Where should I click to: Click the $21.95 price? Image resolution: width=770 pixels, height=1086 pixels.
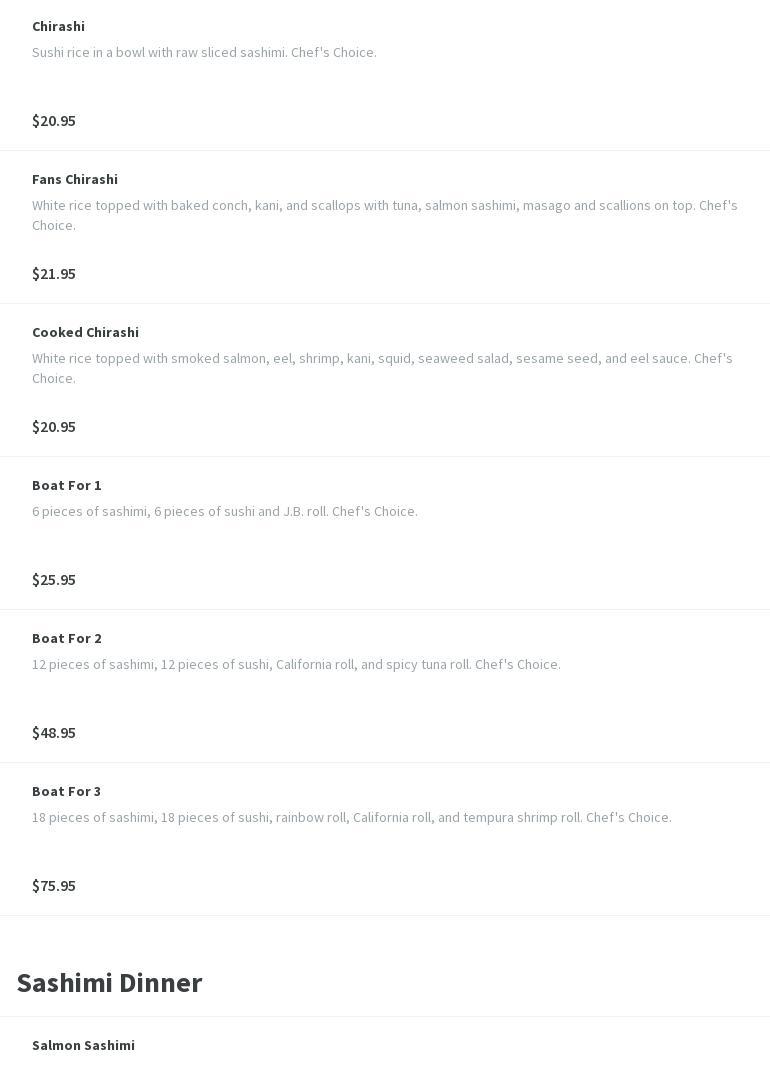(x=54, y=274)
